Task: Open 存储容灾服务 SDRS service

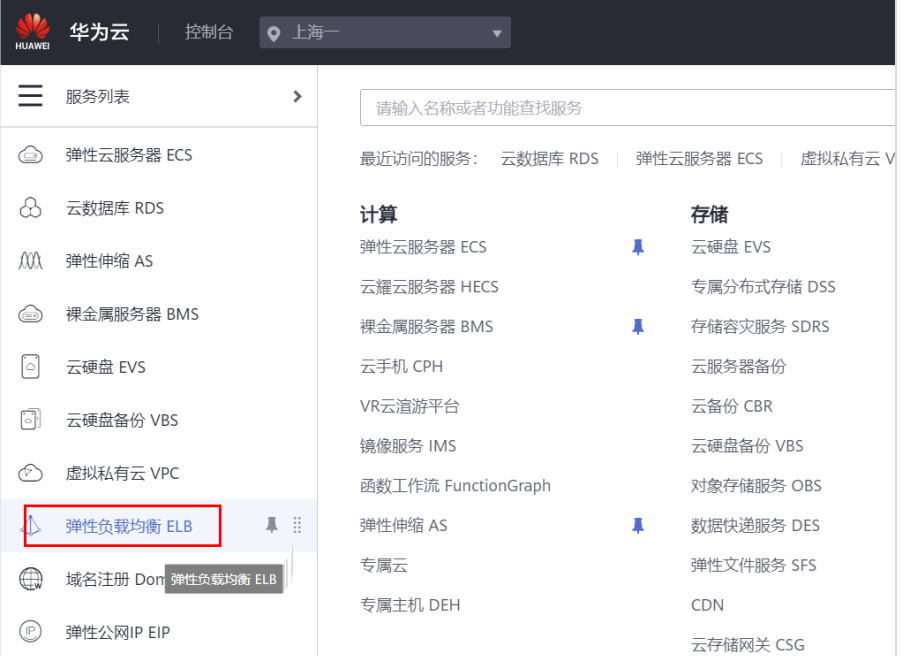Action: pos(760,326)
